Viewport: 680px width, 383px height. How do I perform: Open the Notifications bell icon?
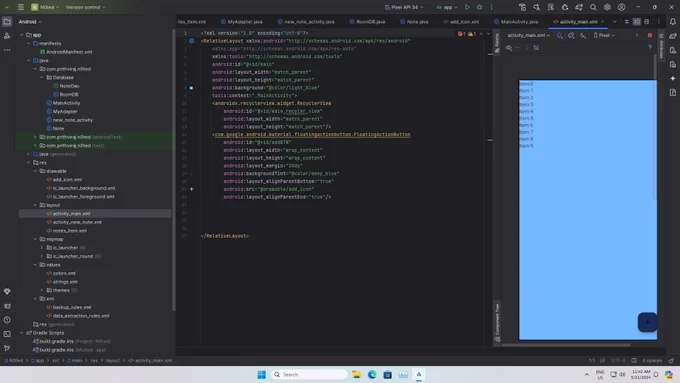point(673,22)
